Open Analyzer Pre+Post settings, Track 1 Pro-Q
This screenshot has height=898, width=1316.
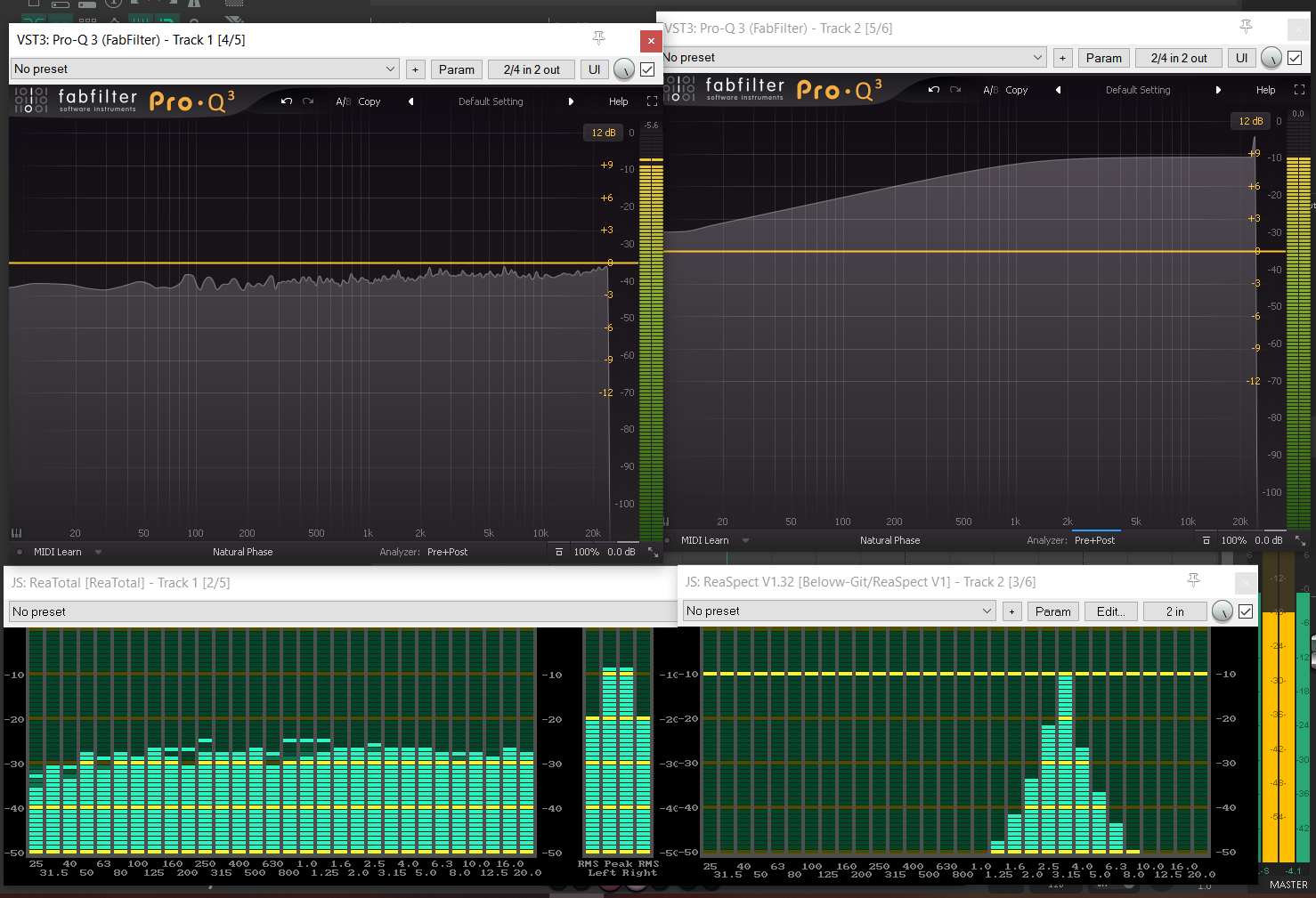[447, 552]
